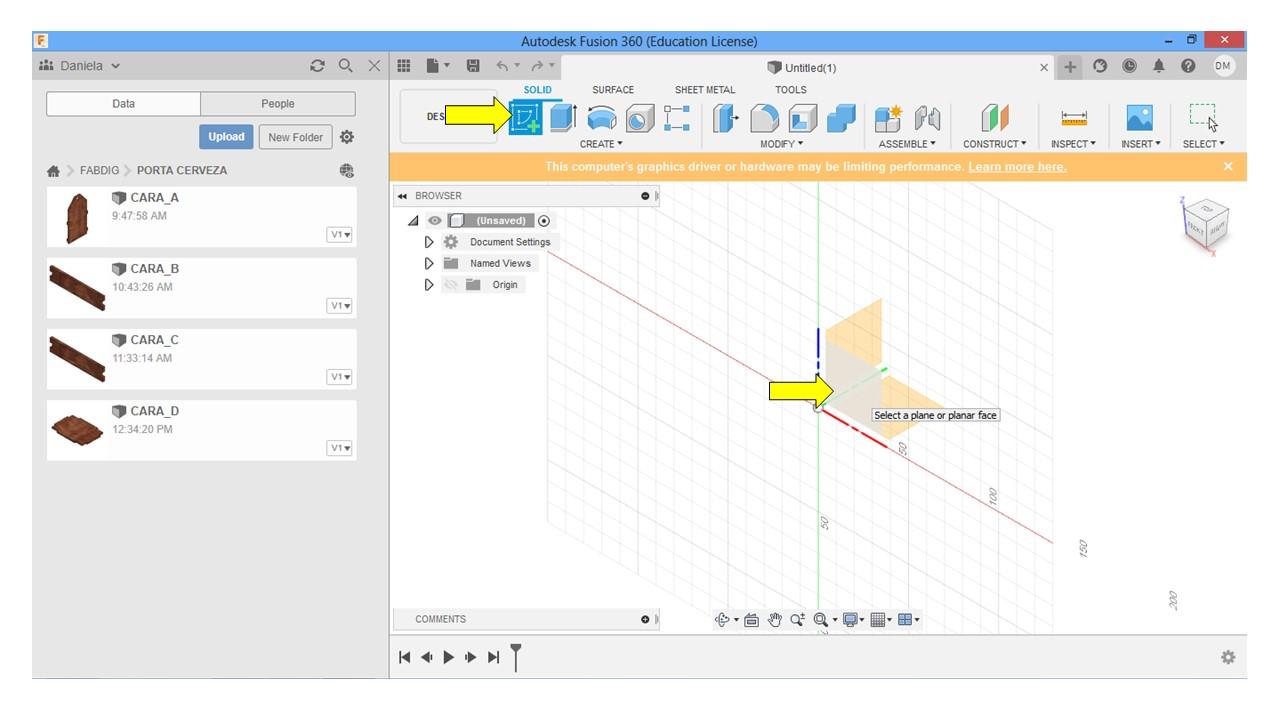Image resolution: width=1280 pixels, height=720 pixels.
Task: Collapse the Unsaved root component
Action: coord(414,221)
